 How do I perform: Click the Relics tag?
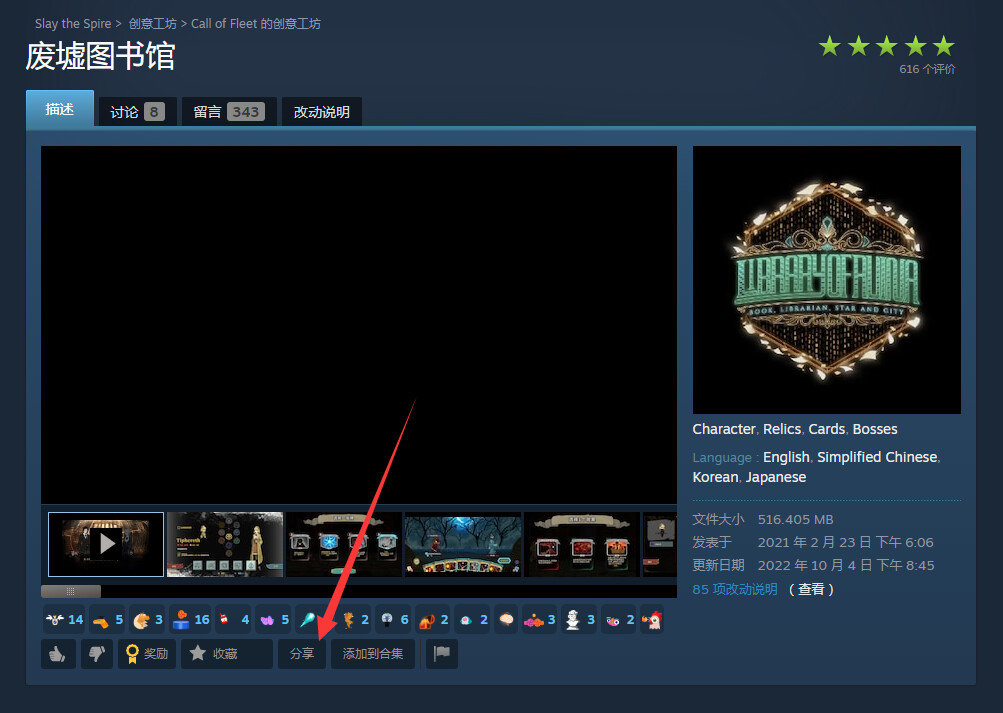point(782,429)
